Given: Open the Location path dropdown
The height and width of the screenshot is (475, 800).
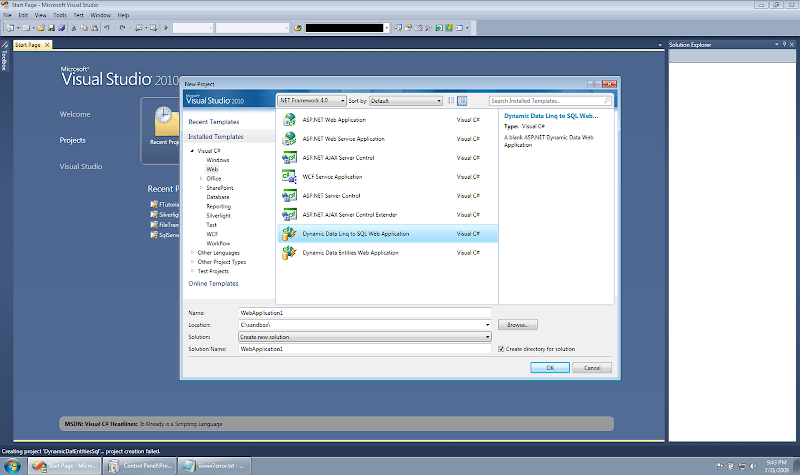Looking at the screenshot, I should pos(487,324).
